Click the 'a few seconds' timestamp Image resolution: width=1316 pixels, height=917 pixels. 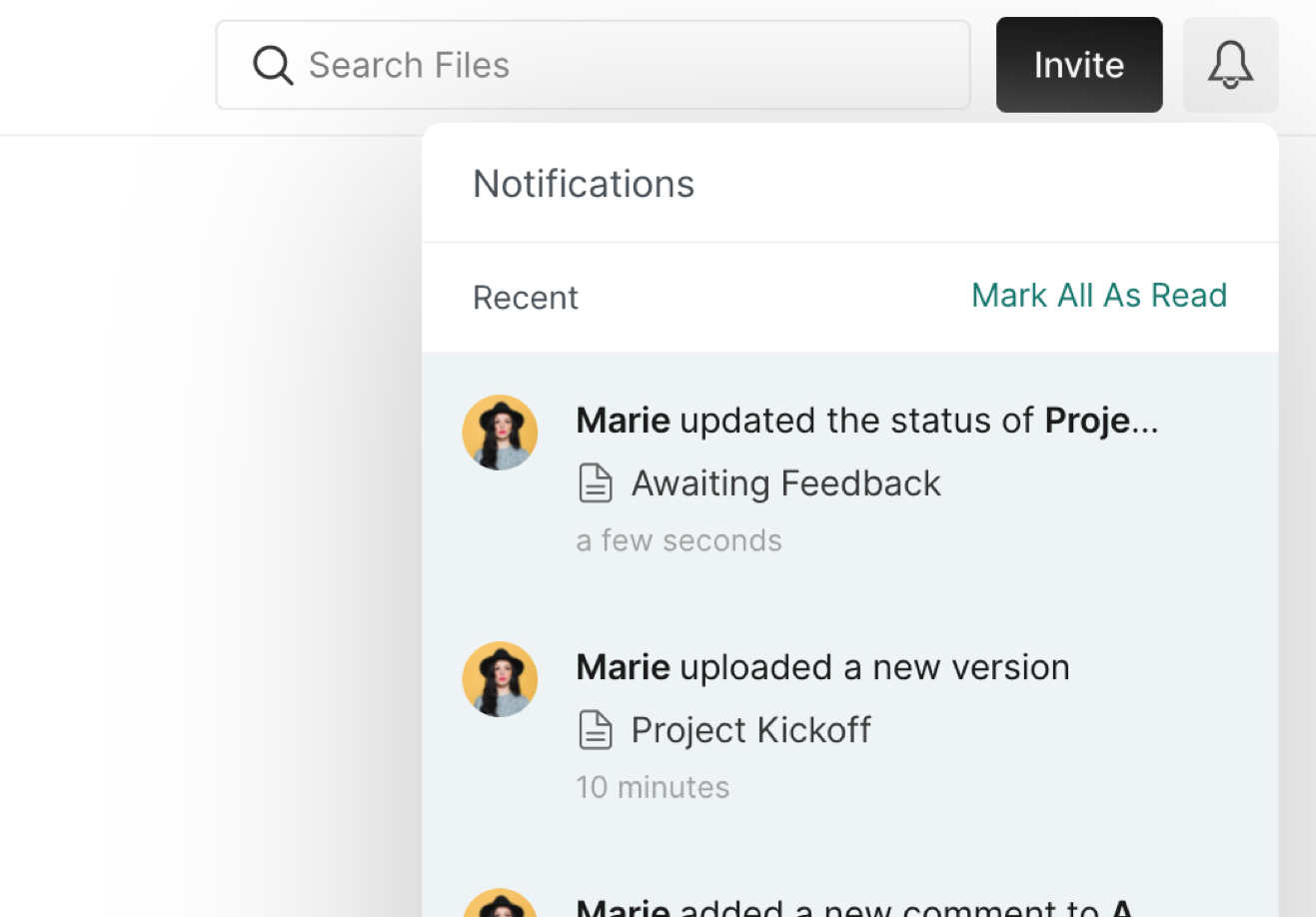[x=678, y=540]
